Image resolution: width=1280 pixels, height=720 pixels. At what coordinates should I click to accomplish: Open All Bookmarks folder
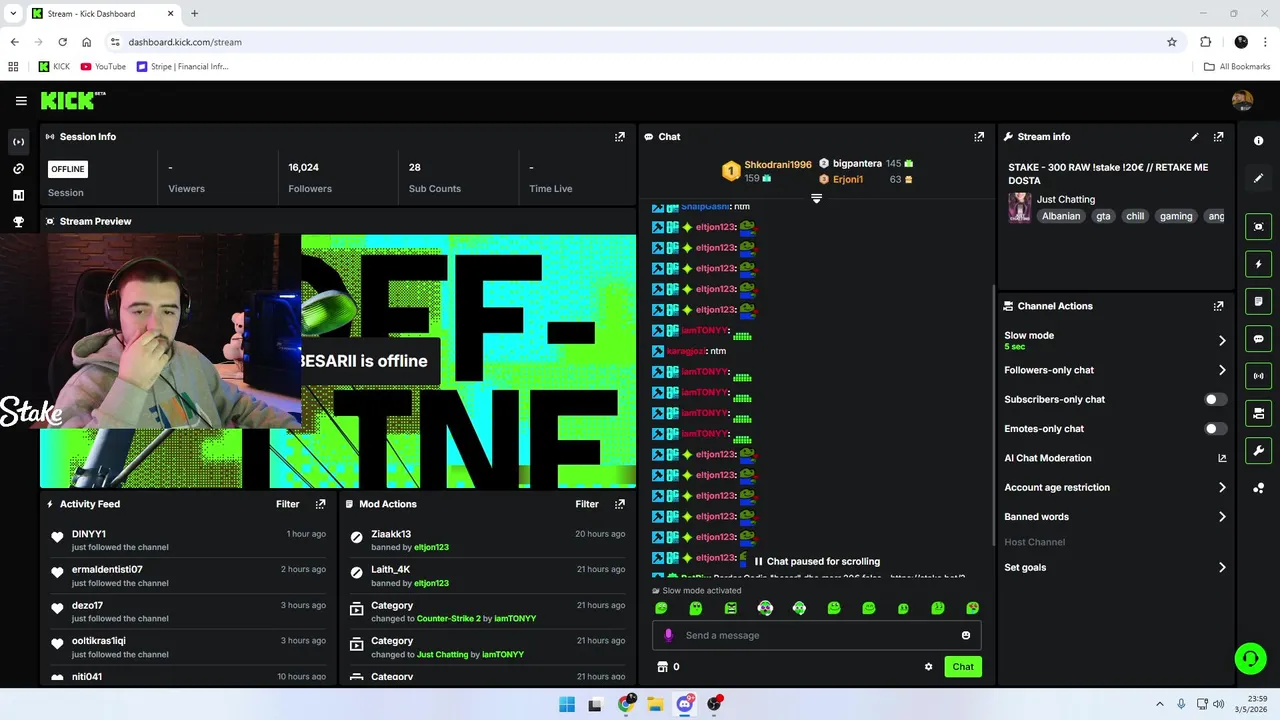1237,67
